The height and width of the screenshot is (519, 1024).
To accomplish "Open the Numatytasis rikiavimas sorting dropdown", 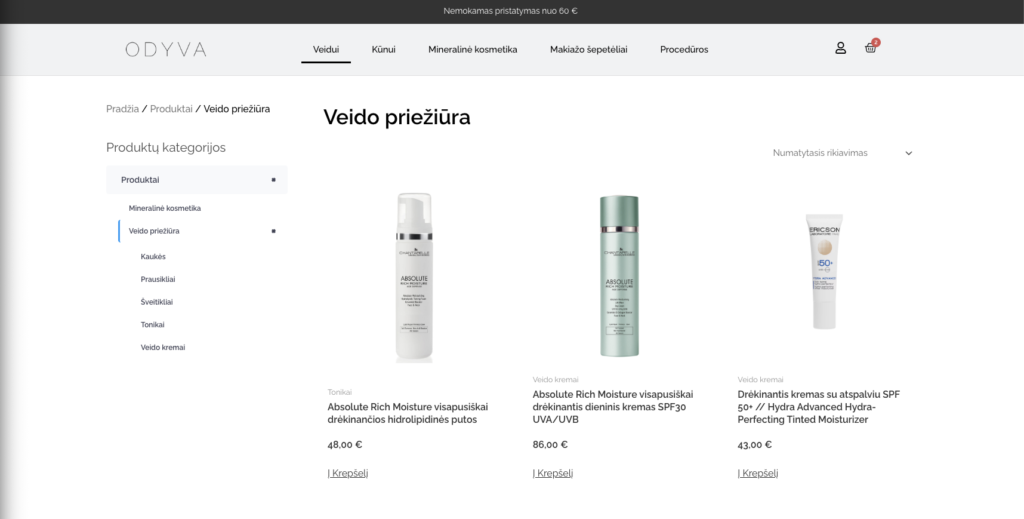I will (x=842, y=153).
